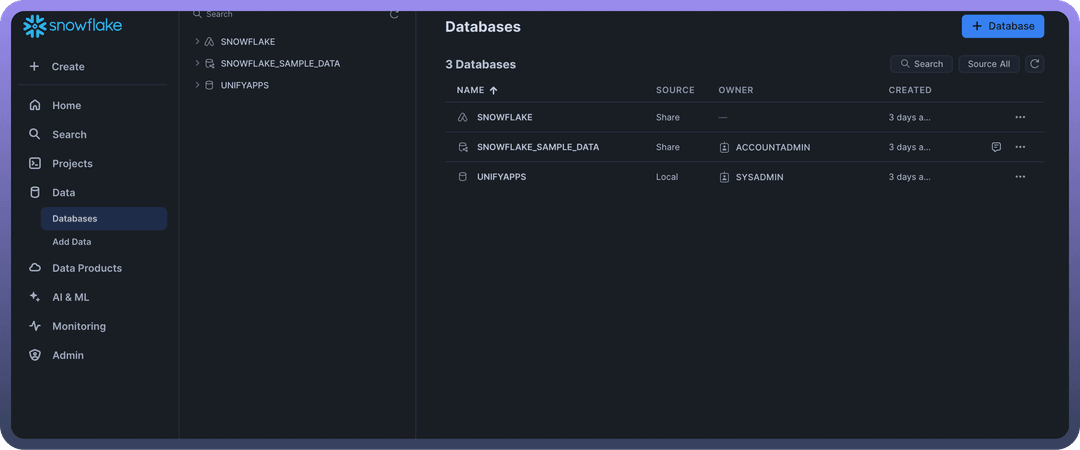Open more options for SNOWFLAKE_SAMPLE_DATA row
This screenshot has height=450, width=1080.
tap(1020, 147)
